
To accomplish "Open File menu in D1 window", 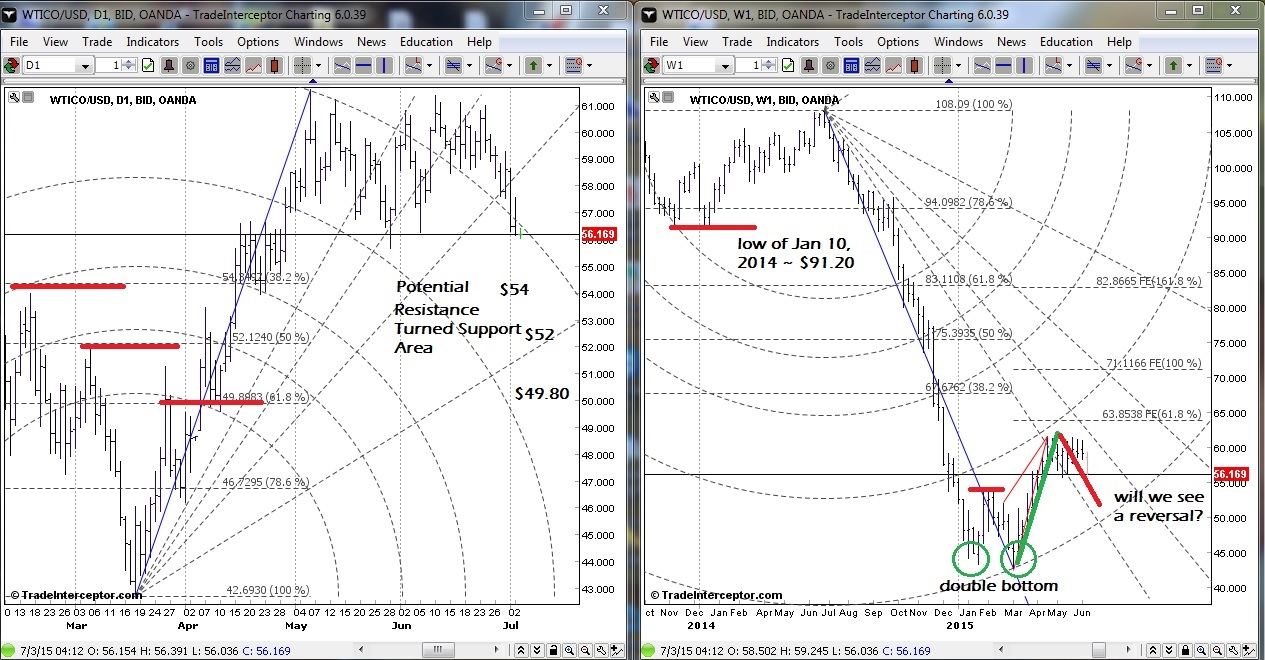I will click(x=19, y=42).
